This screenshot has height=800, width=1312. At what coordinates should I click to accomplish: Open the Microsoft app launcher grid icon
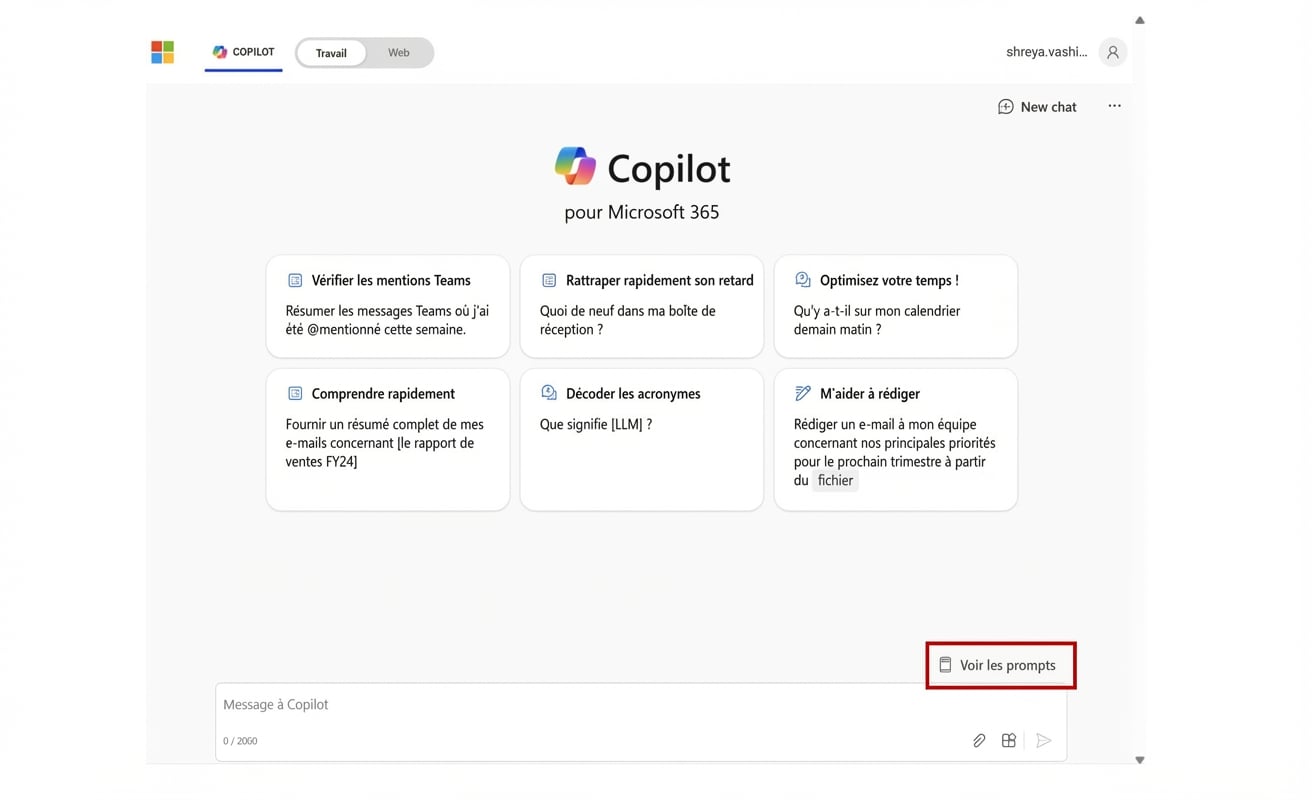[x=162, y=51]
